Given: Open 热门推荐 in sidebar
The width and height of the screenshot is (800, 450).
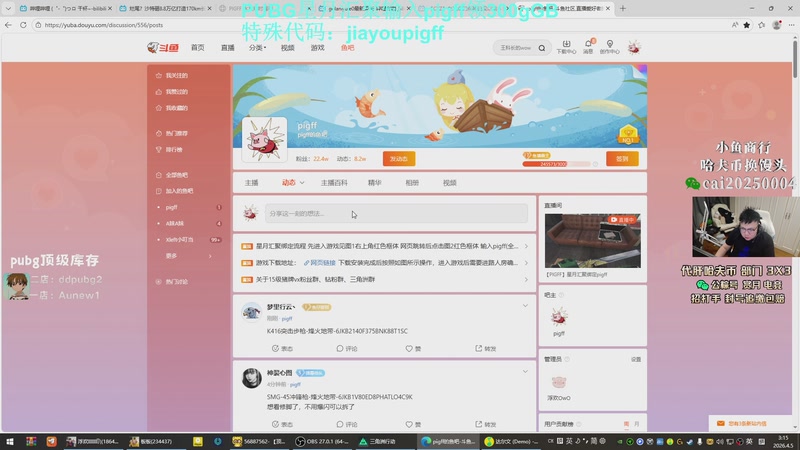Looking at the screenshot, I should pyautogui.click(x=172, y=133).
